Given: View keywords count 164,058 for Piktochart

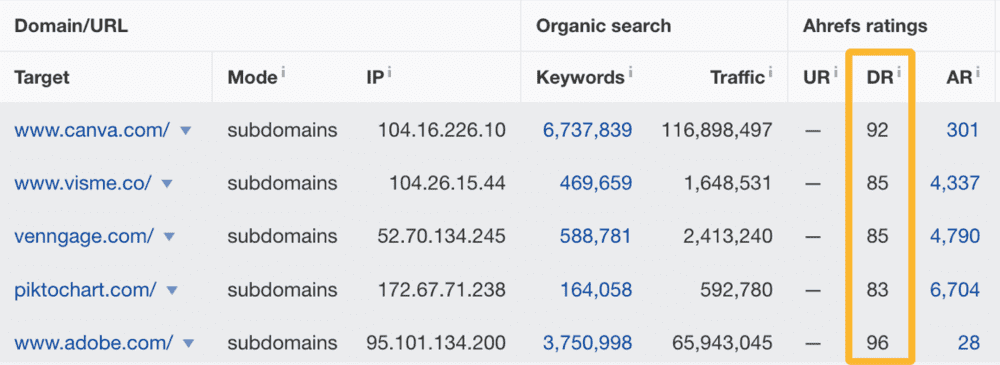Looking at the screenshot, I should pyautogui.click(x=596, y=290).
